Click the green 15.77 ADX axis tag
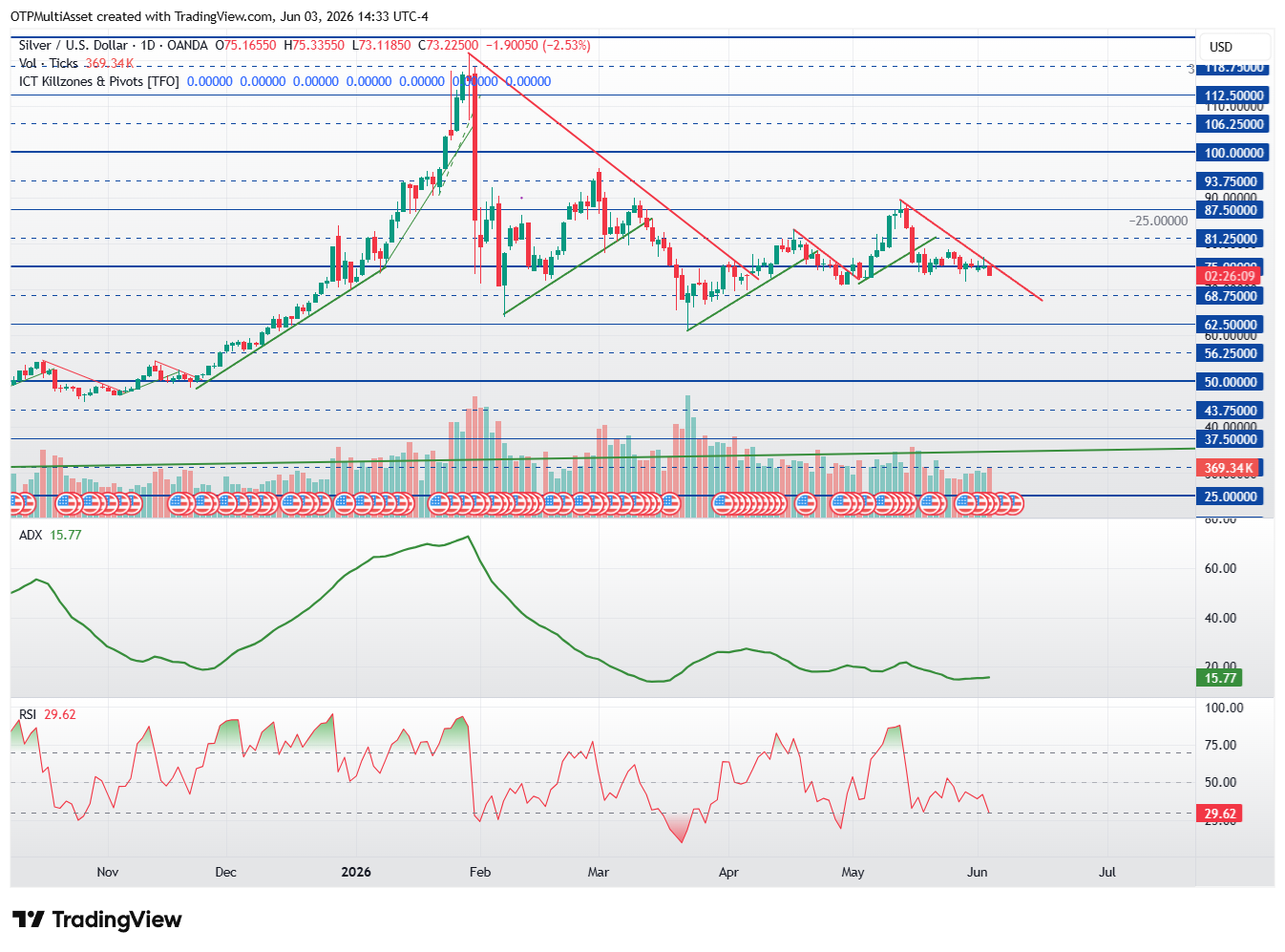The height and width of the screenshot is (952, 1285). click(x=1220, y=678)
